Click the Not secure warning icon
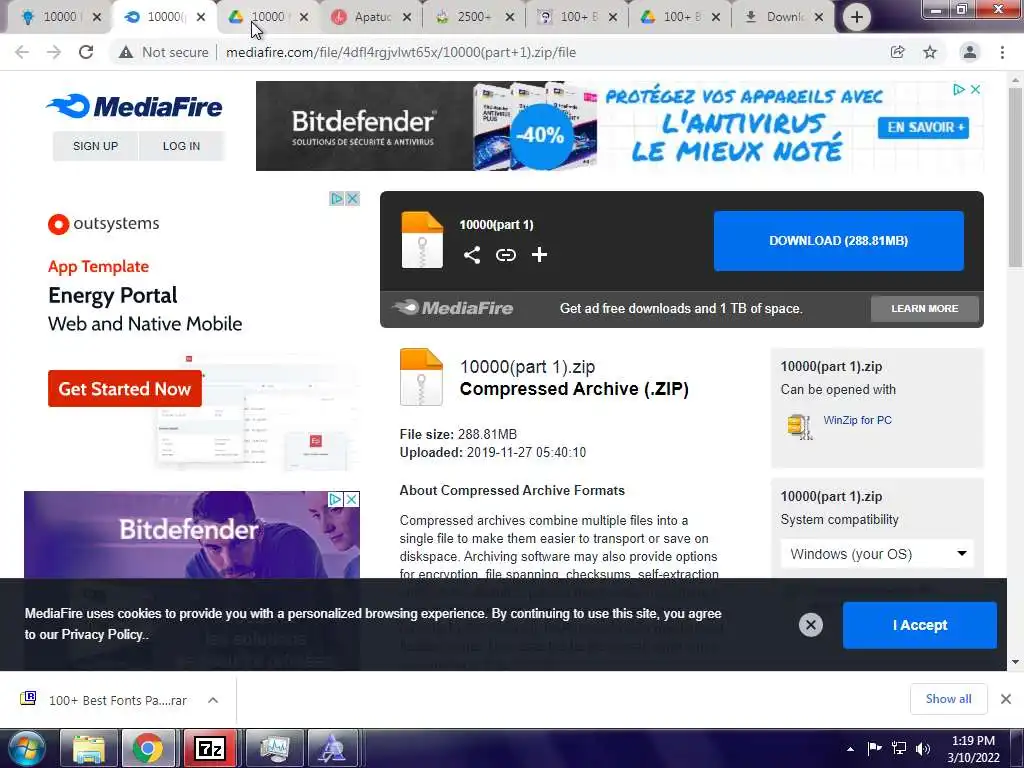1024x768 pixels. [x=126, y=52]
